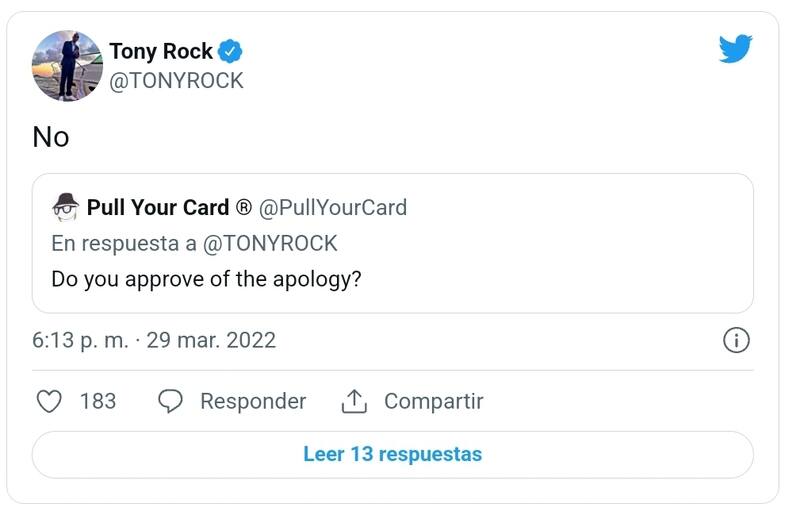The width and height of the screenshot is (800, 519).
Task: Click the Tony Rock display name
Action: pos(160,51)
